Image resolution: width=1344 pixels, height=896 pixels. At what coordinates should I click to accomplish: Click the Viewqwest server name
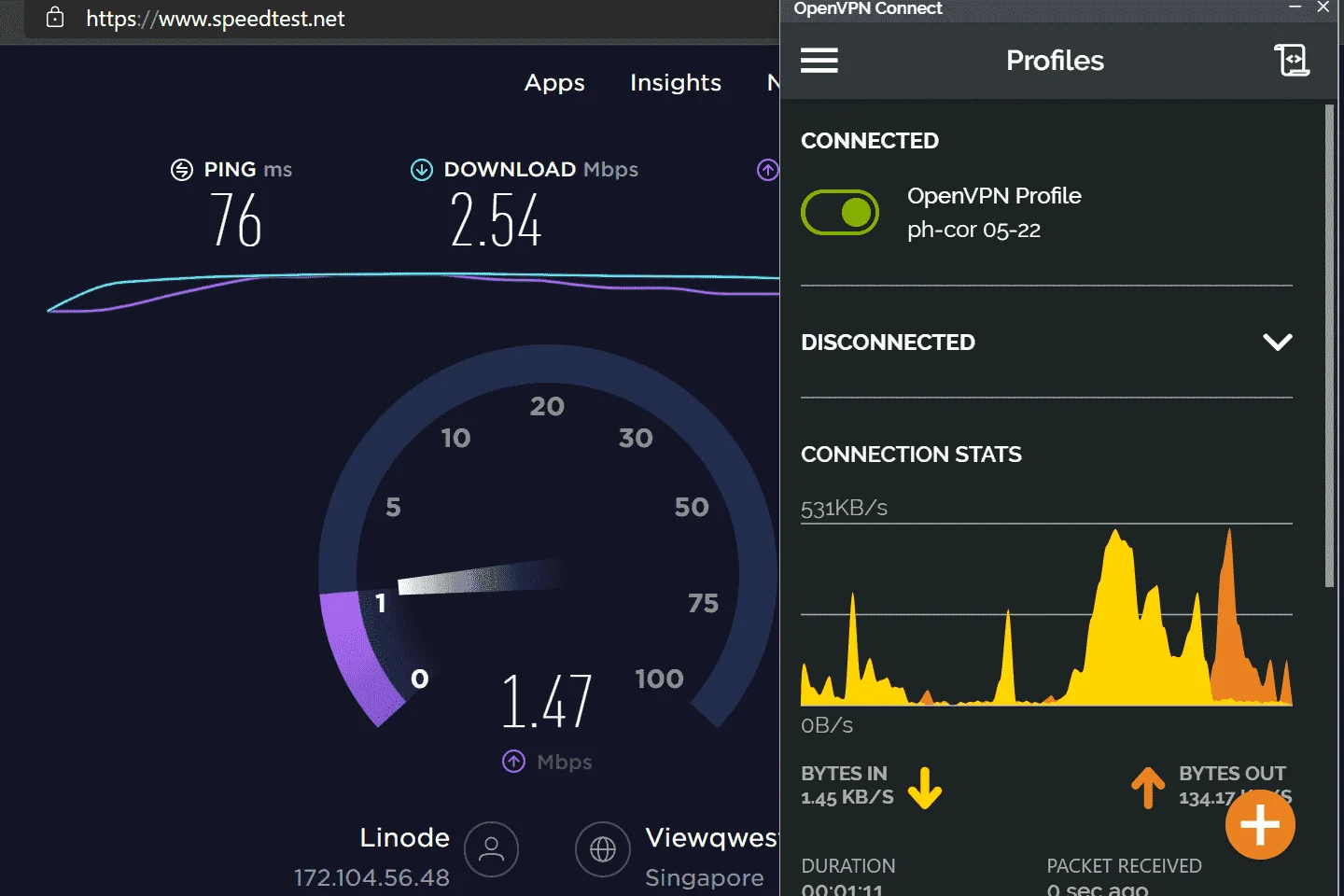click(x=712, y=837)
